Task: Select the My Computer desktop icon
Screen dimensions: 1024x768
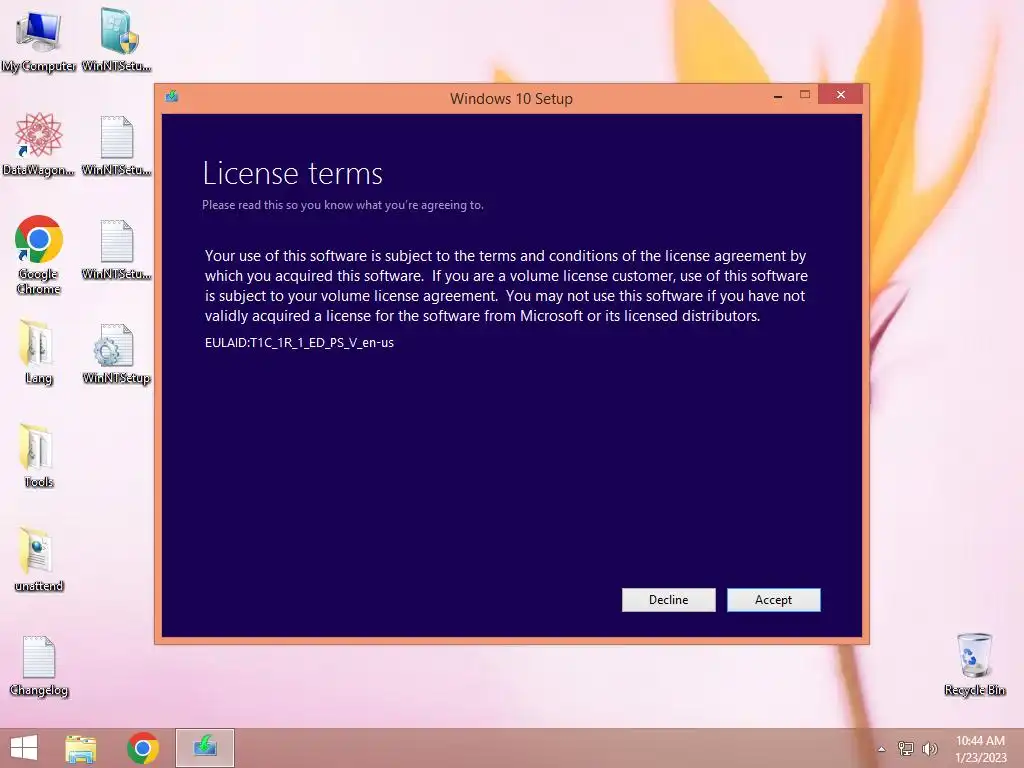Action: (39, 41)
